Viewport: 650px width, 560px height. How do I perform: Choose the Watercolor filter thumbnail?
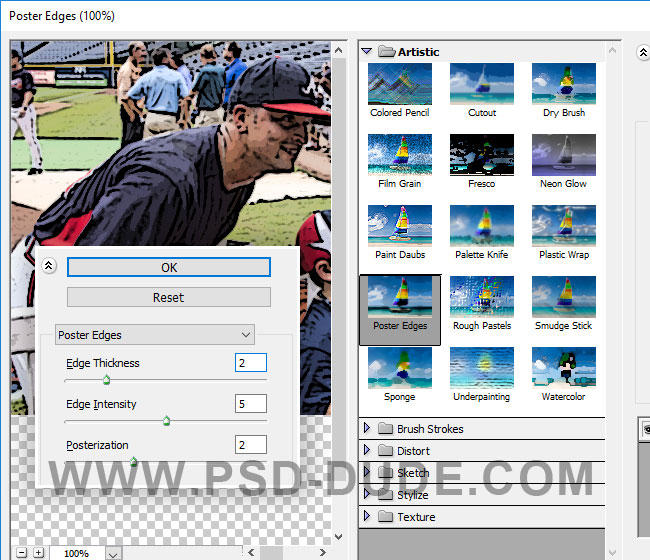click(x=564, y=368)
